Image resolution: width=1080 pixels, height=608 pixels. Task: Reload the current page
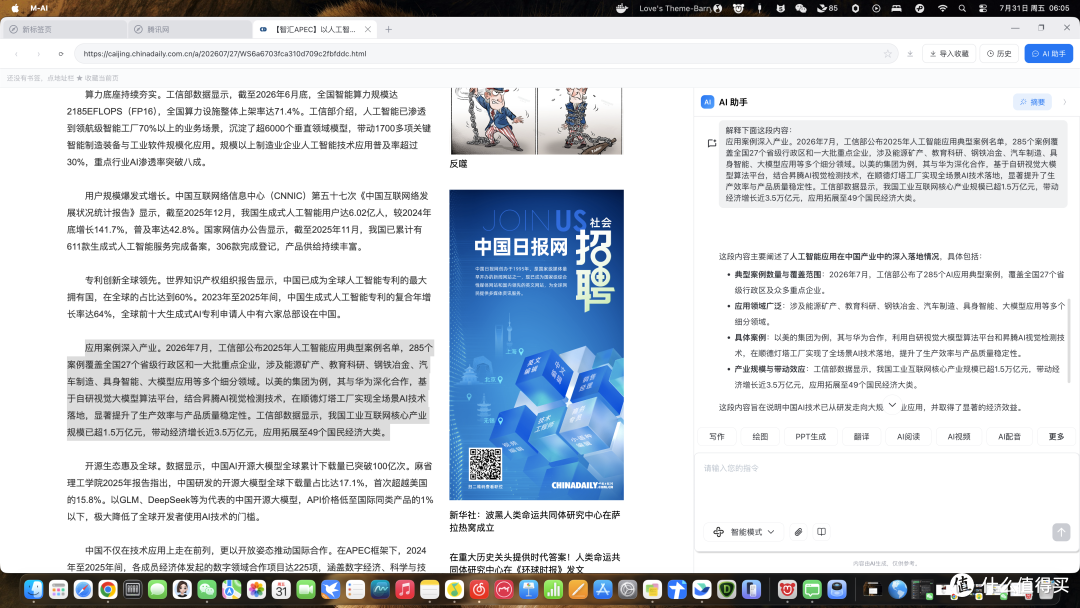coord(61,54)
